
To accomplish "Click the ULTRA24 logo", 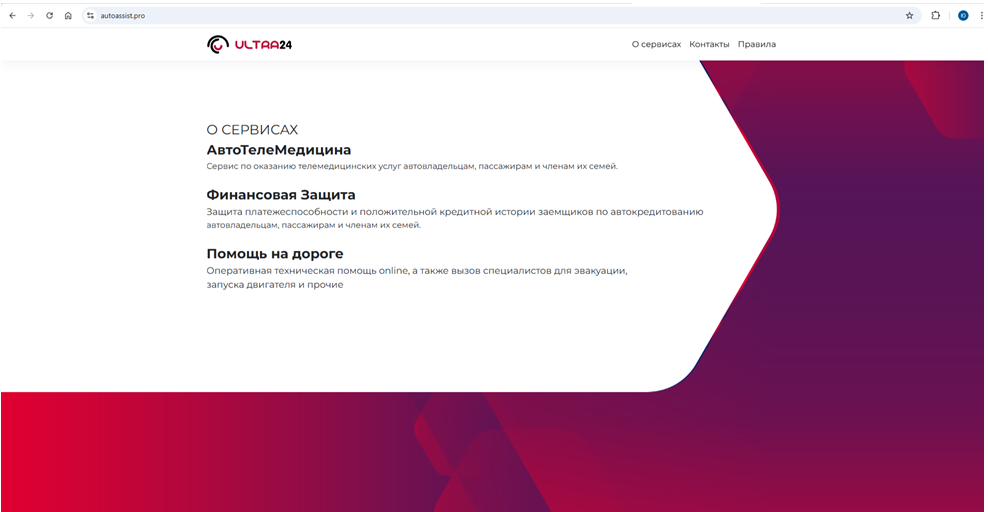I will (250, 44).
